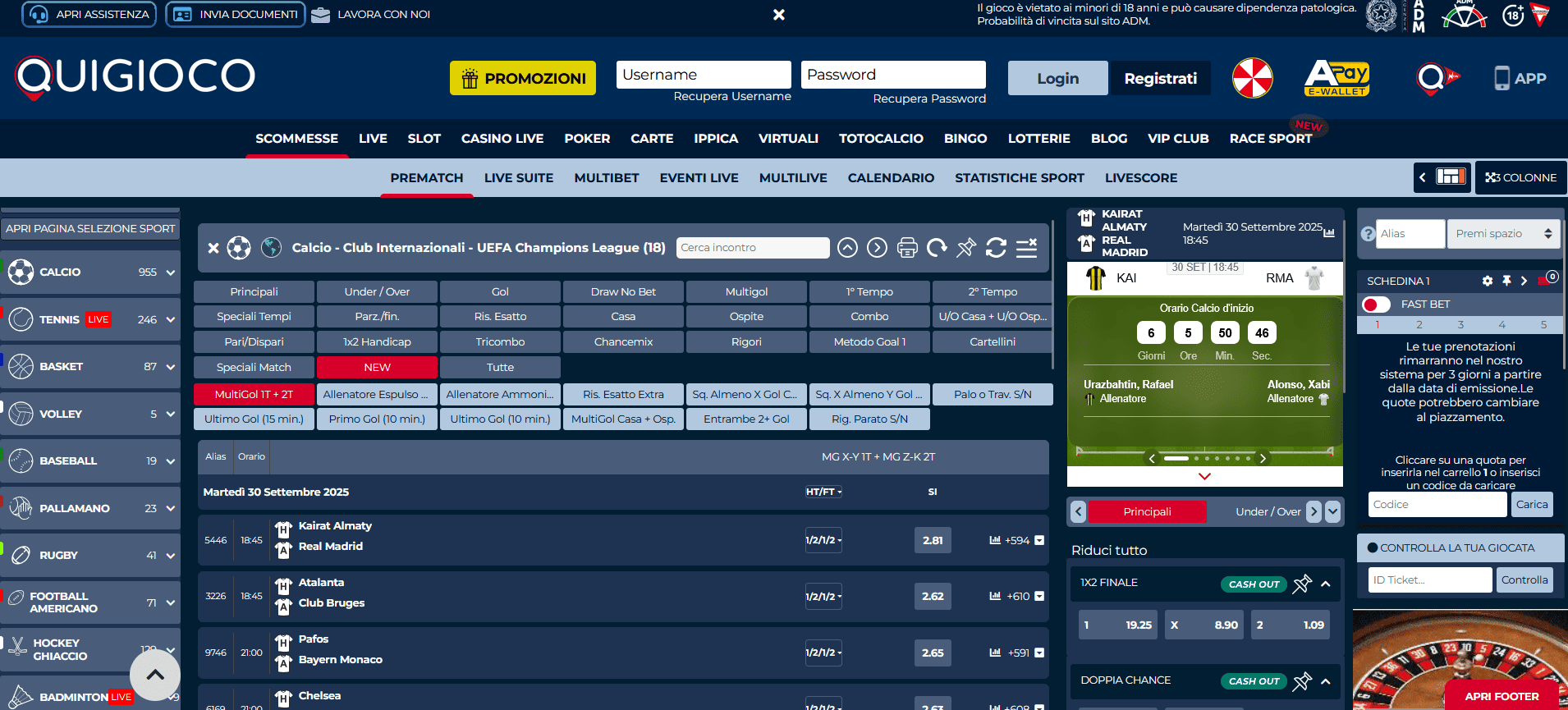Expand the PALLAMANO sport category
Viewport: 1568px width, 710px height.
tap(171, 509)
